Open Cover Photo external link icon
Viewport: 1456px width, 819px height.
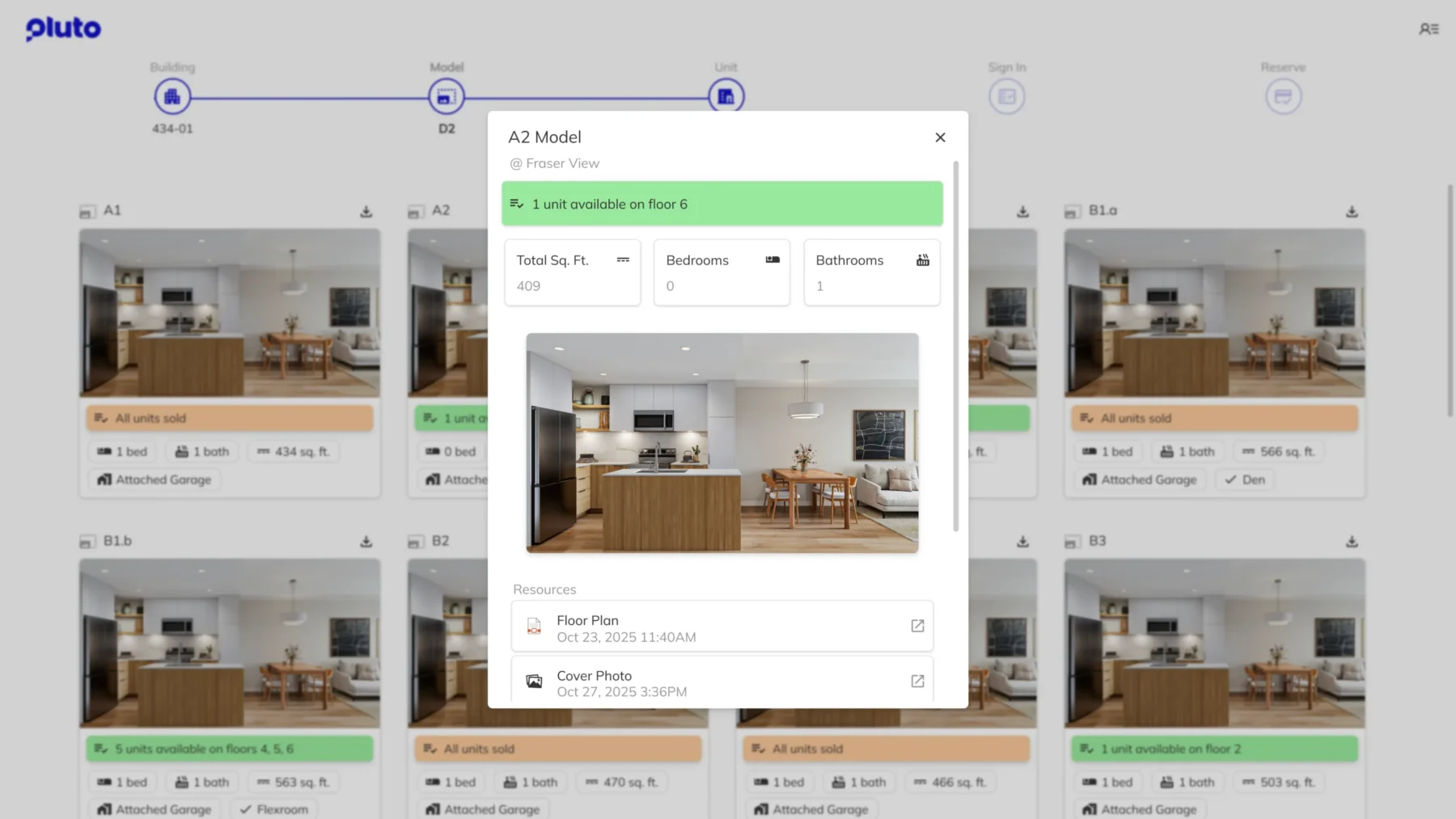(917, 682)
